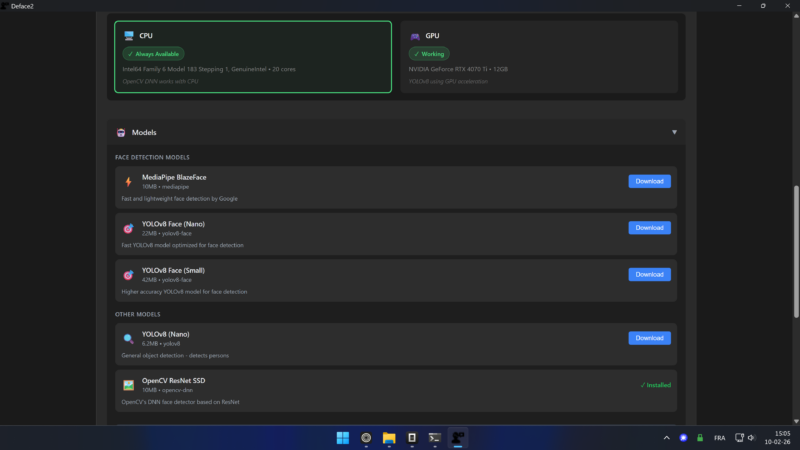Click the vertical scrollbar thumb

point(796,252)
